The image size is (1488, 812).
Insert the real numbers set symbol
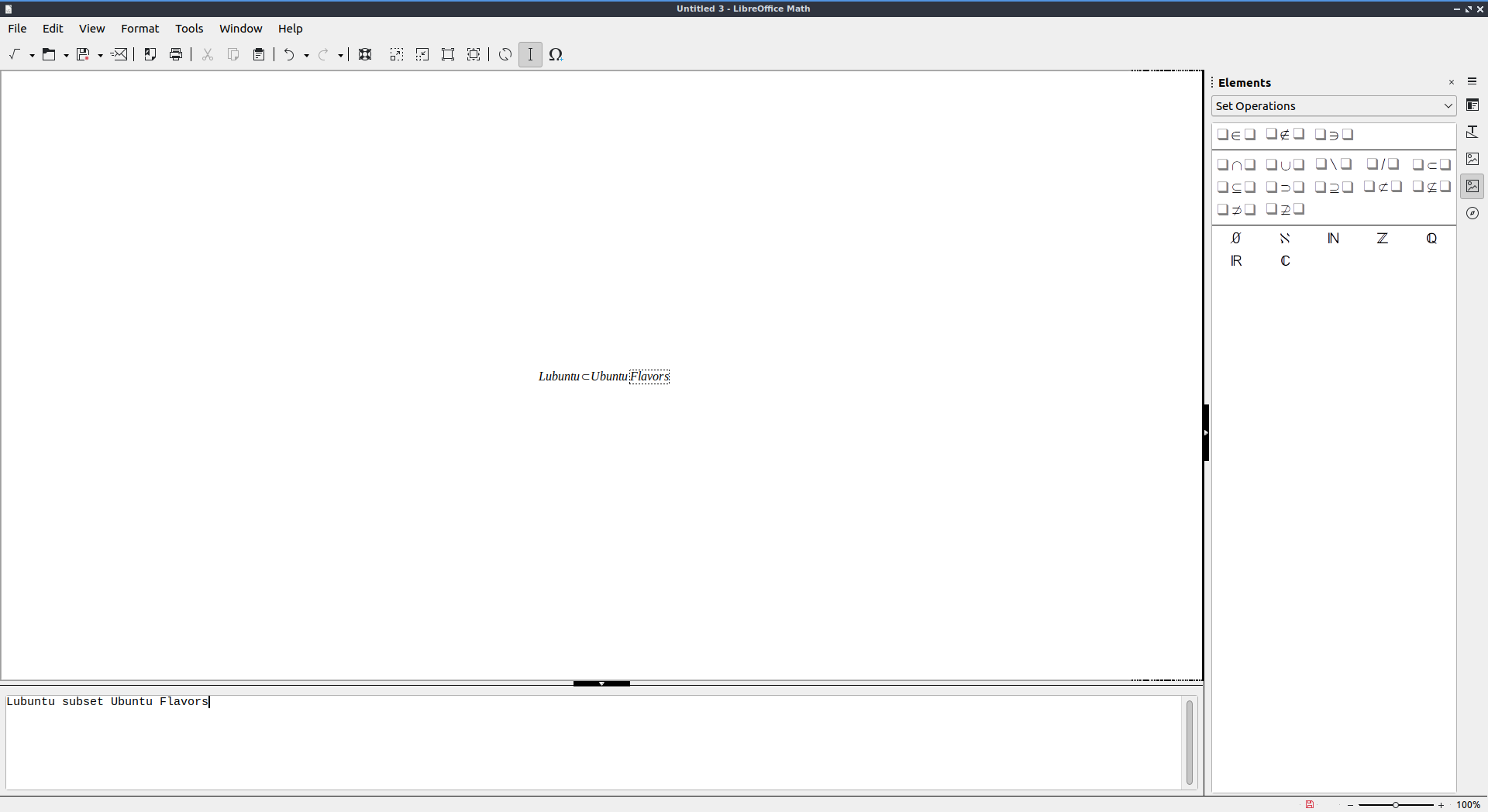[1236, 261]
